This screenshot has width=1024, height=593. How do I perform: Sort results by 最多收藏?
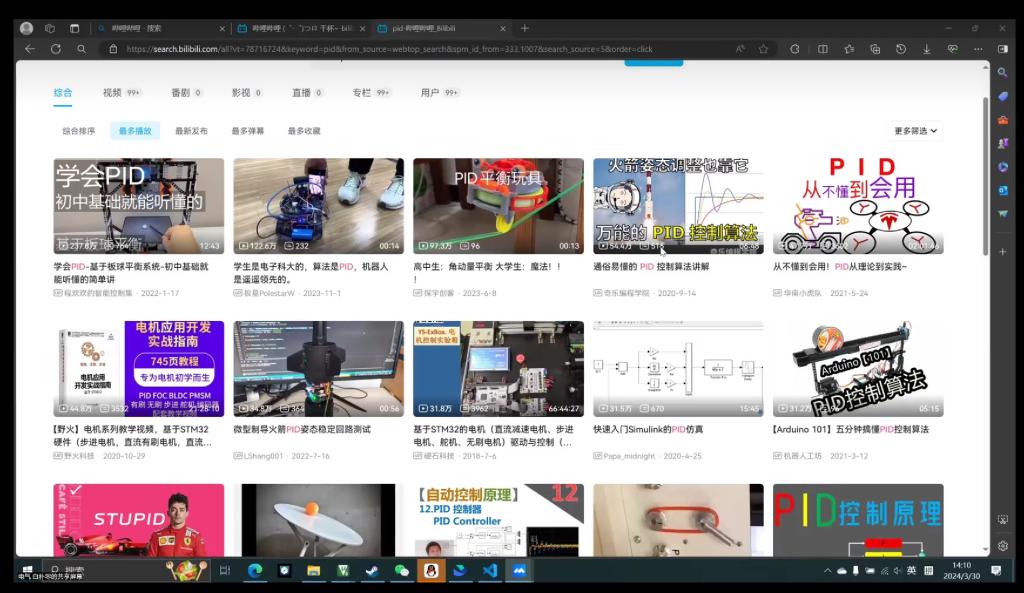coord(304,131)
